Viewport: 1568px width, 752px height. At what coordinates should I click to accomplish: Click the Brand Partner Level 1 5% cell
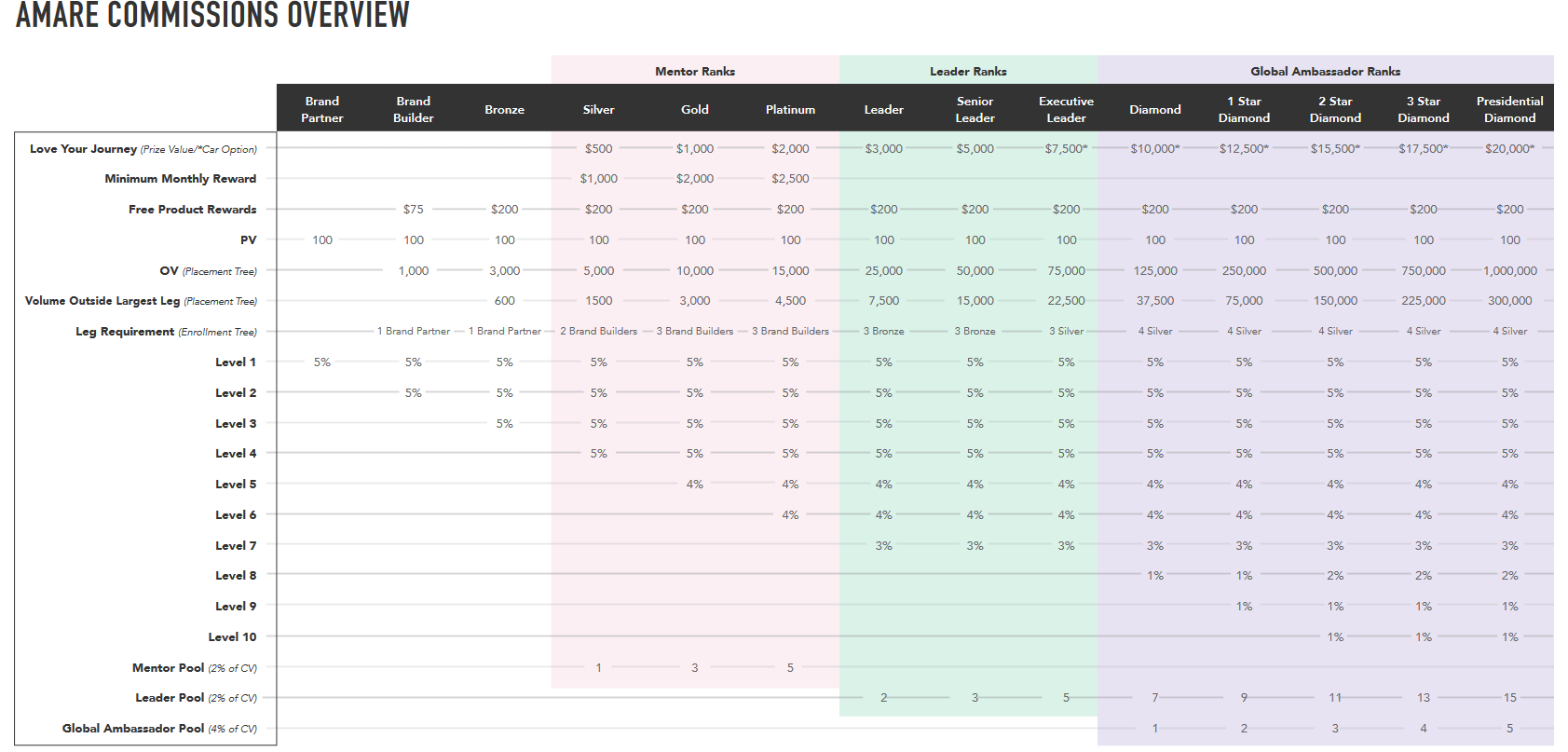coord(322,362)
